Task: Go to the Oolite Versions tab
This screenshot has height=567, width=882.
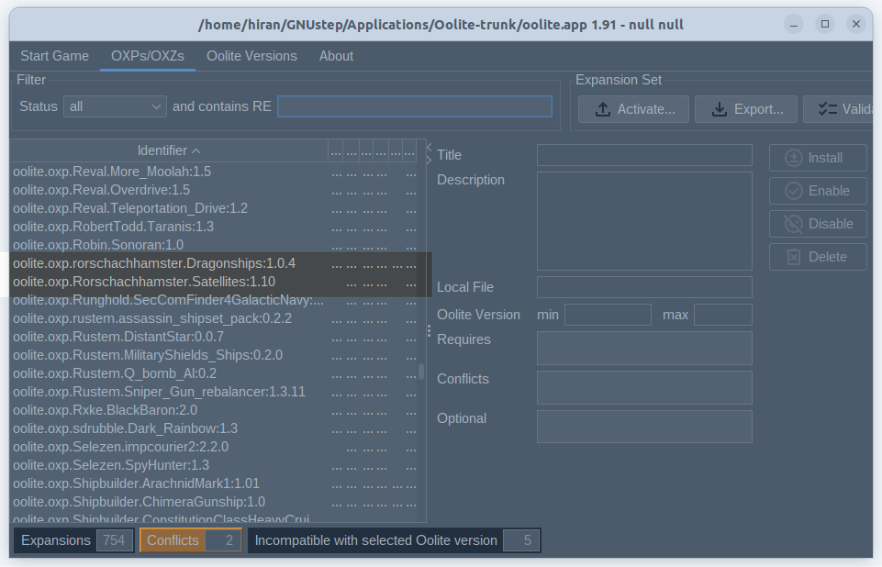Action: pos(251,56)
